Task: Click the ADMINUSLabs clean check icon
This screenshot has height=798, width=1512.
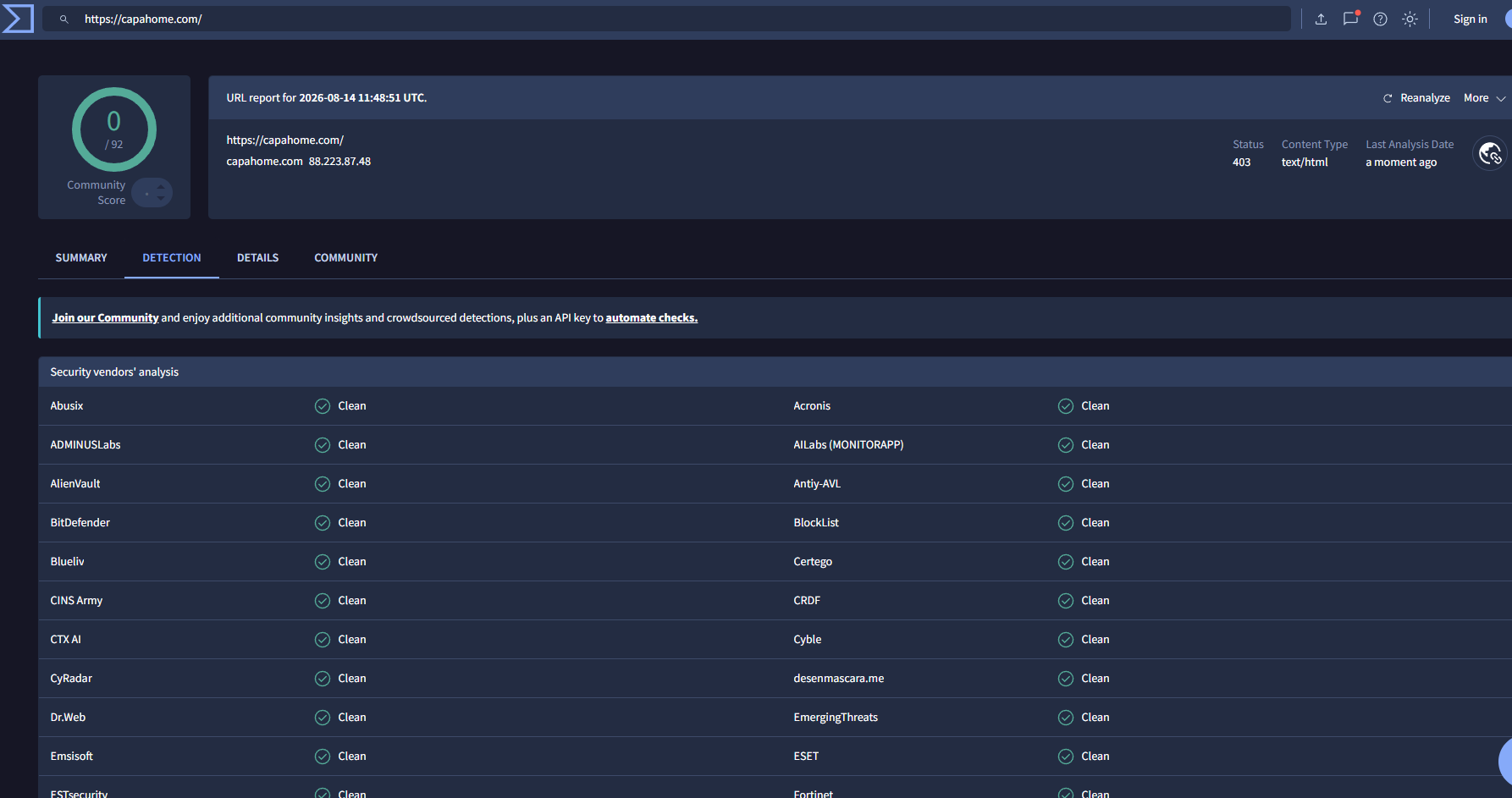Action: (x=323, y=445)
